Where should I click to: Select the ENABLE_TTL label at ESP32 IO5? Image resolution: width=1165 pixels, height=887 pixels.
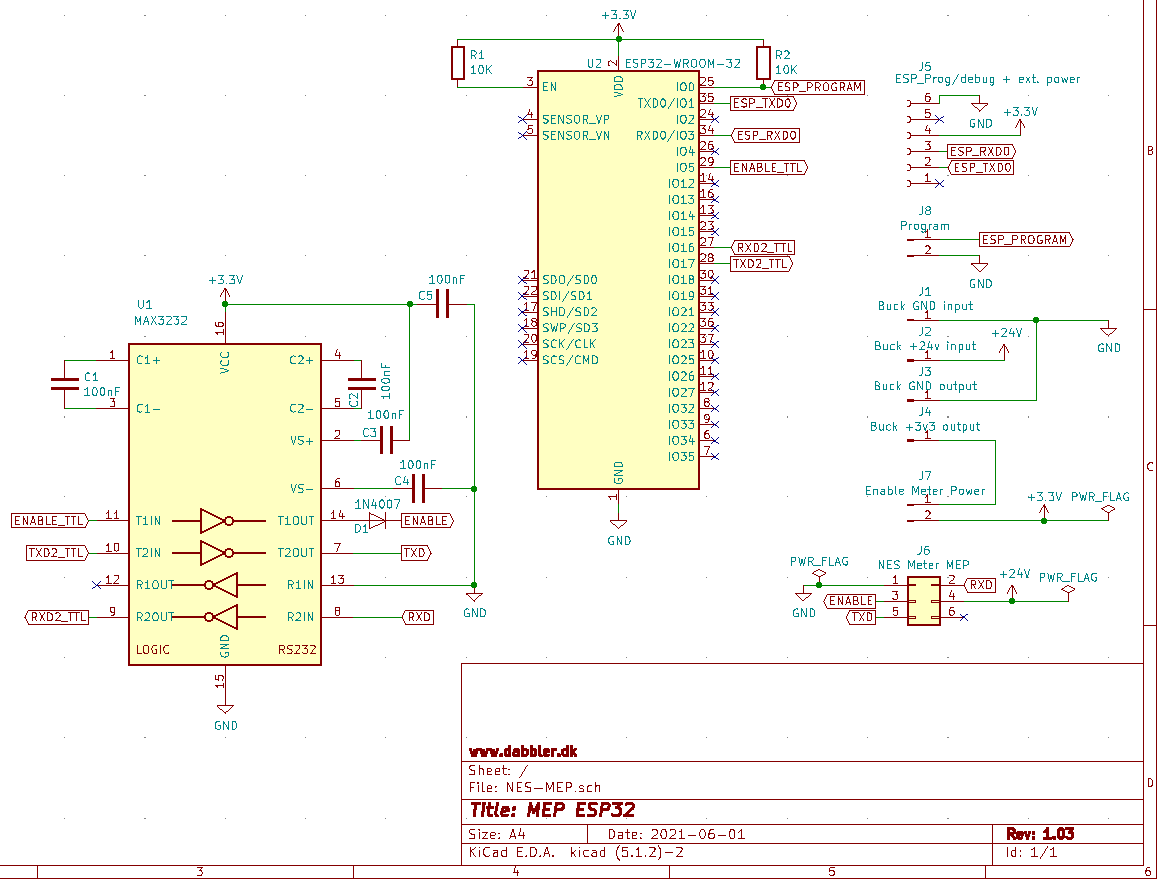(x=768, y=168)
